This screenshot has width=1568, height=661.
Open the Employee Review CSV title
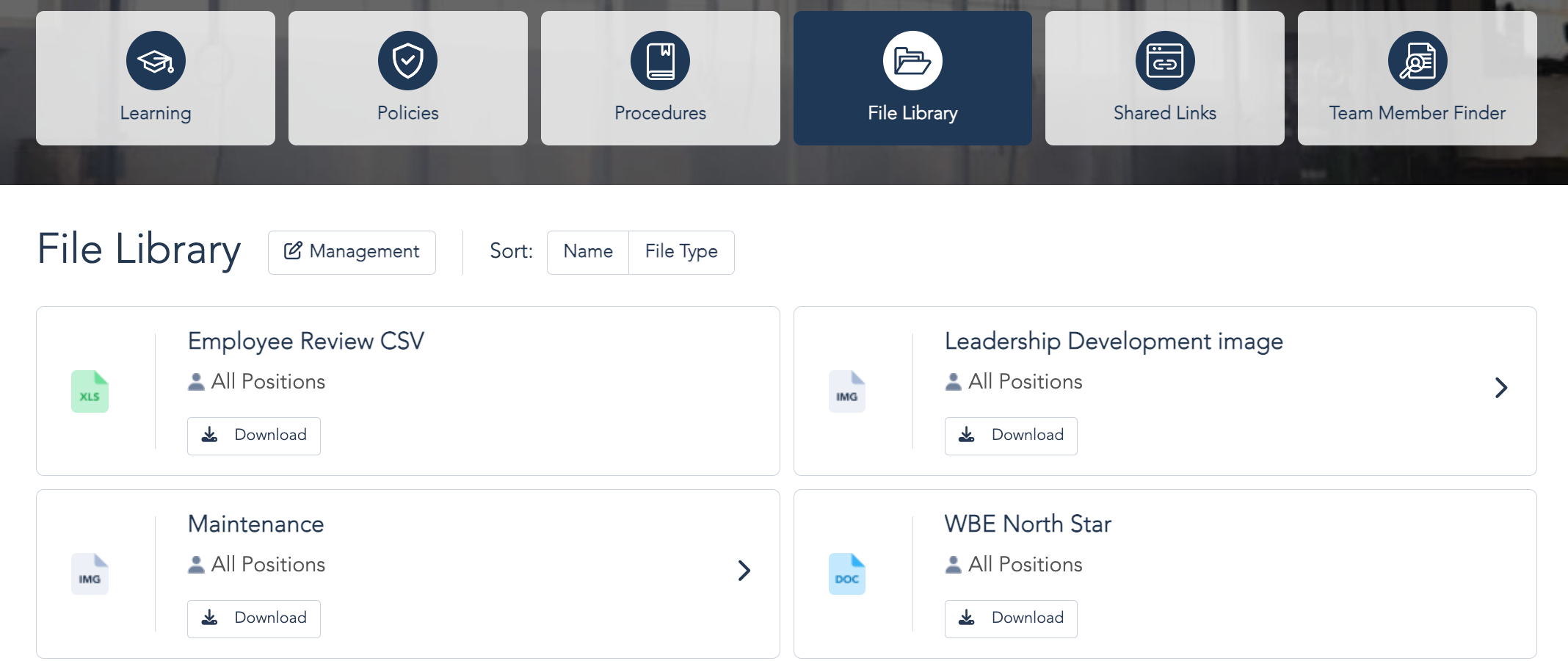tap(306, 342)
